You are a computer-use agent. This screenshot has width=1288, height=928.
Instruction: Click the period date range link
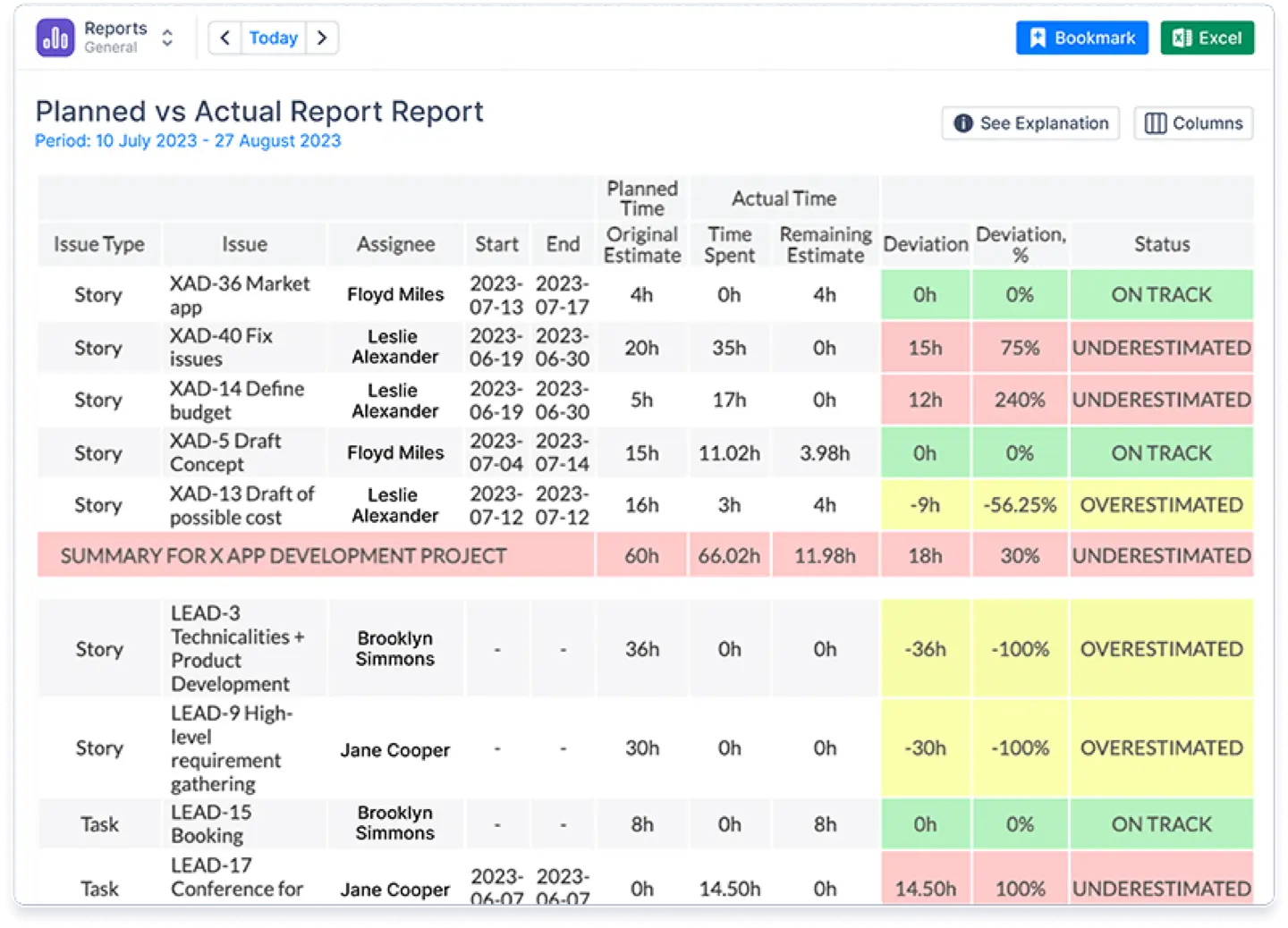coord(188,140)
